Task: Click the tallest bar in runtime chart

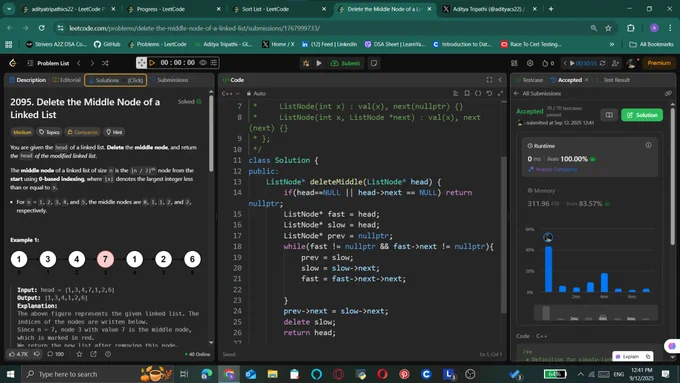Action: [549, 269]
